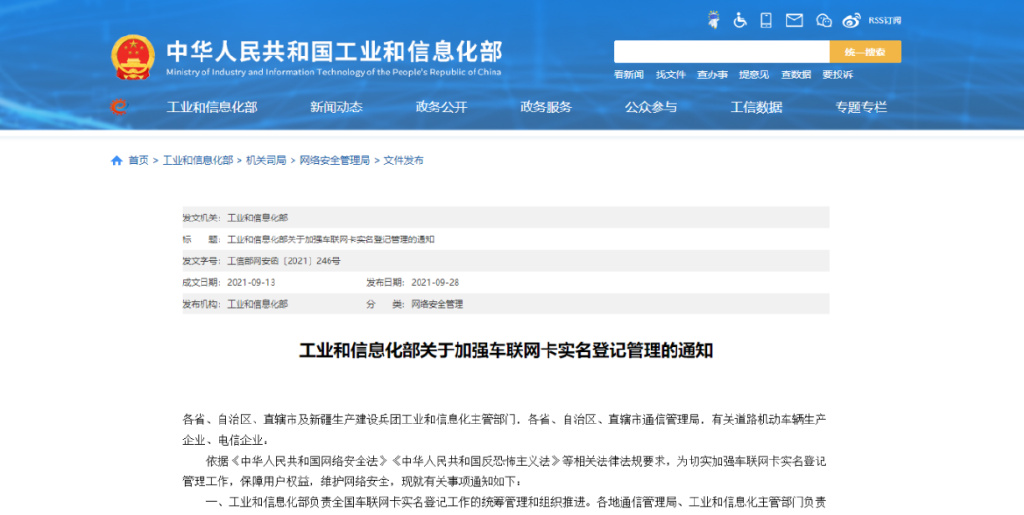Click the 成文日期 value 2021-09-13
1024x515 pixels.
click(x=251, y=283)
